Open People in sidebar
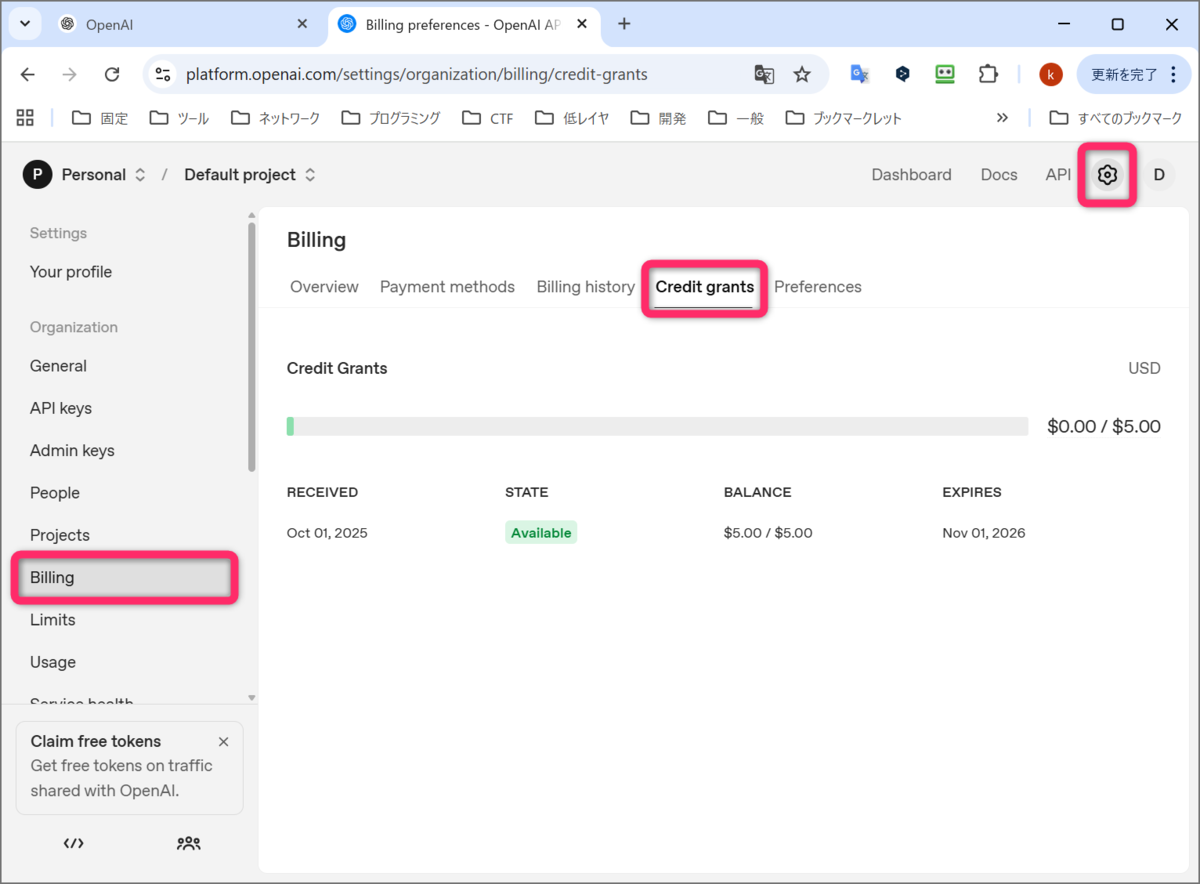 55,493
